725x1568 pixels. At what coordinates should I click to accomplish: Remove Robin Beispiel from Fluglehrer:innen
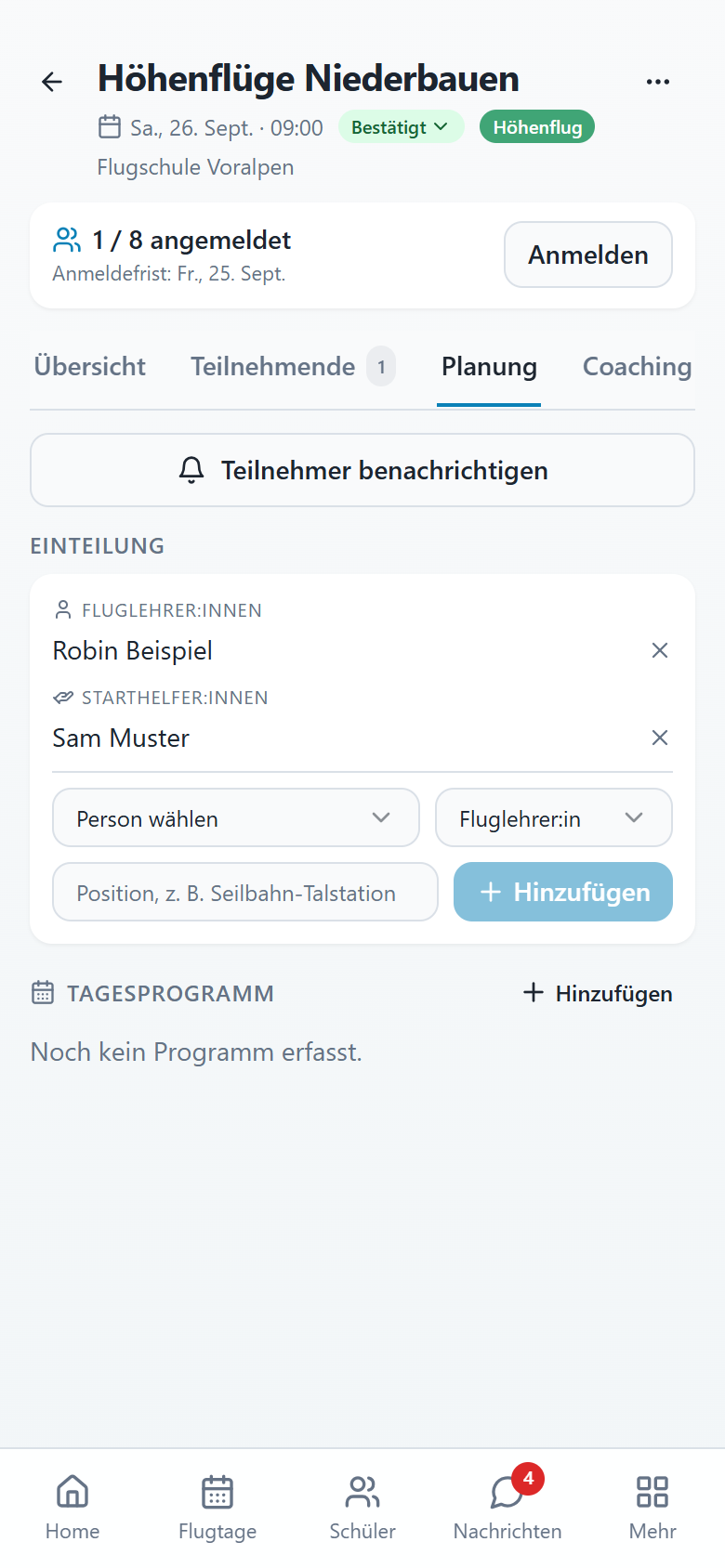[x=660, y=650]
